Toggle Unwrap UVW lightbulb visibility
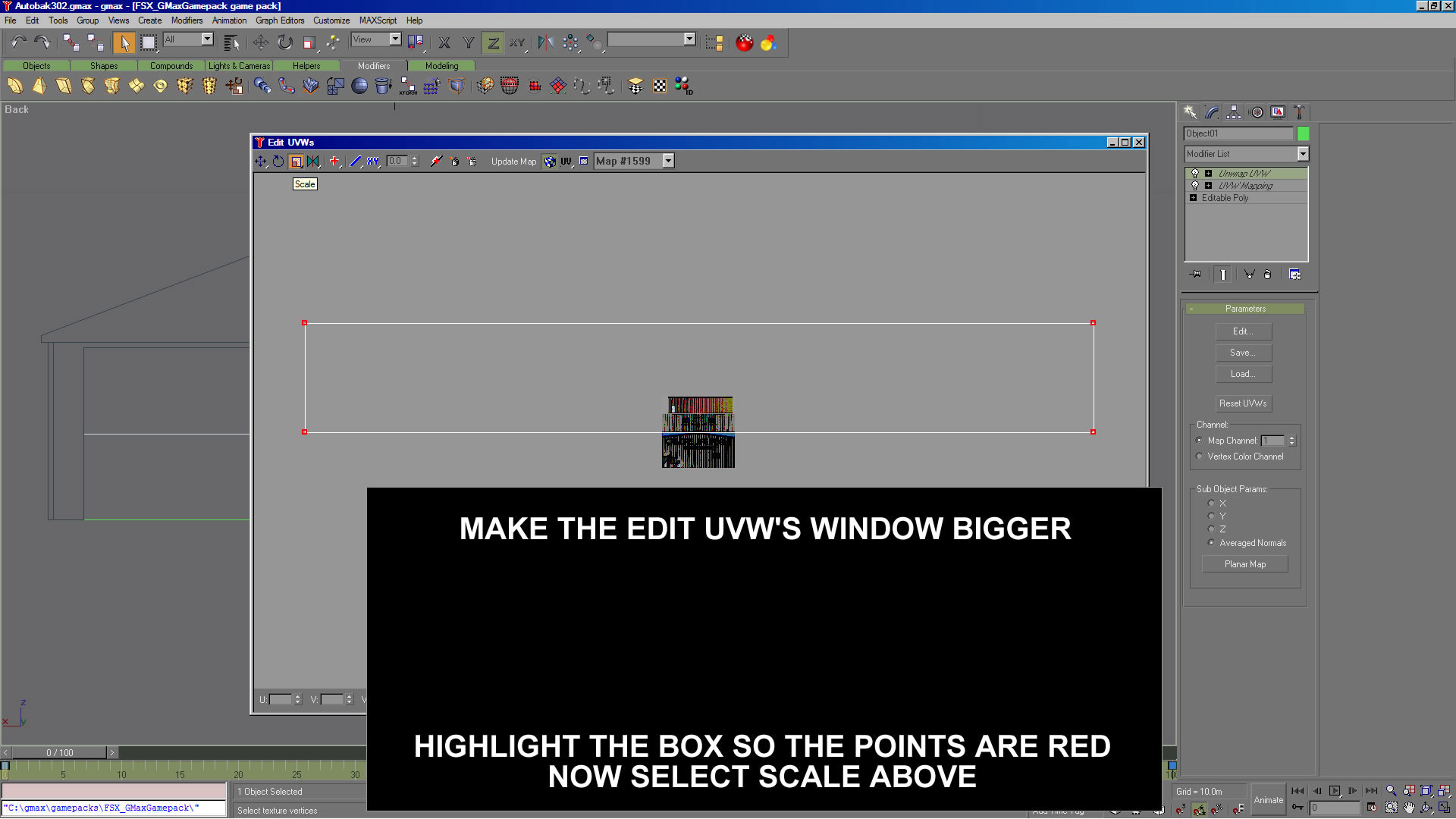Viewport: 1456px width, 819px height. point(1195,174)
